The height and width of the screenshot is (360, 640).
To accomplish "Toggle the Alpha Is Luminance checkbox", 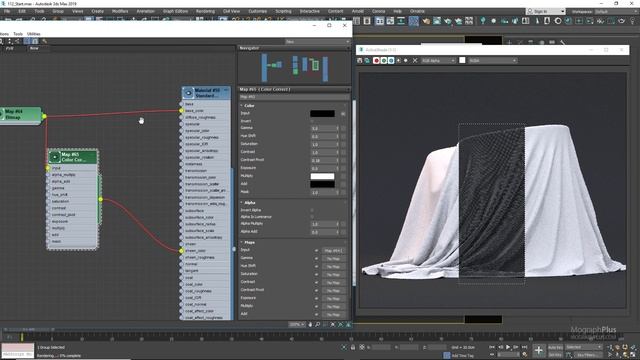I will tap(312, 217).
